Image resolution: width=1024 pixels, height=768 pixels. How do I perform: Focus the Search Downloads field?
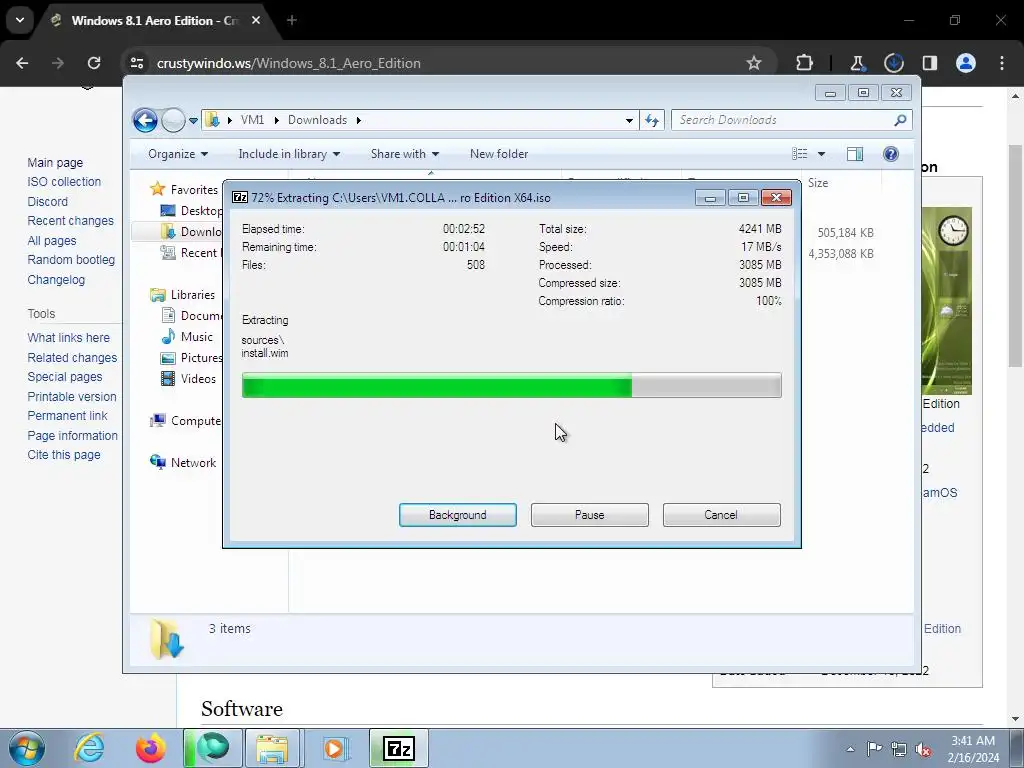click(x=792, y=120)
